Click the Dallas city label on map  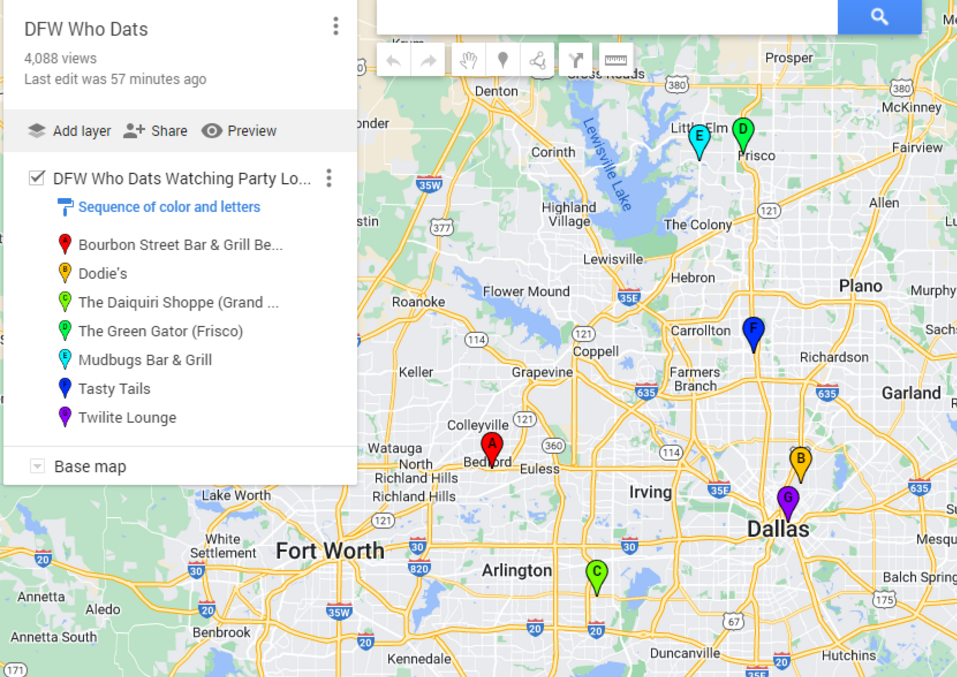coord(778,529)
